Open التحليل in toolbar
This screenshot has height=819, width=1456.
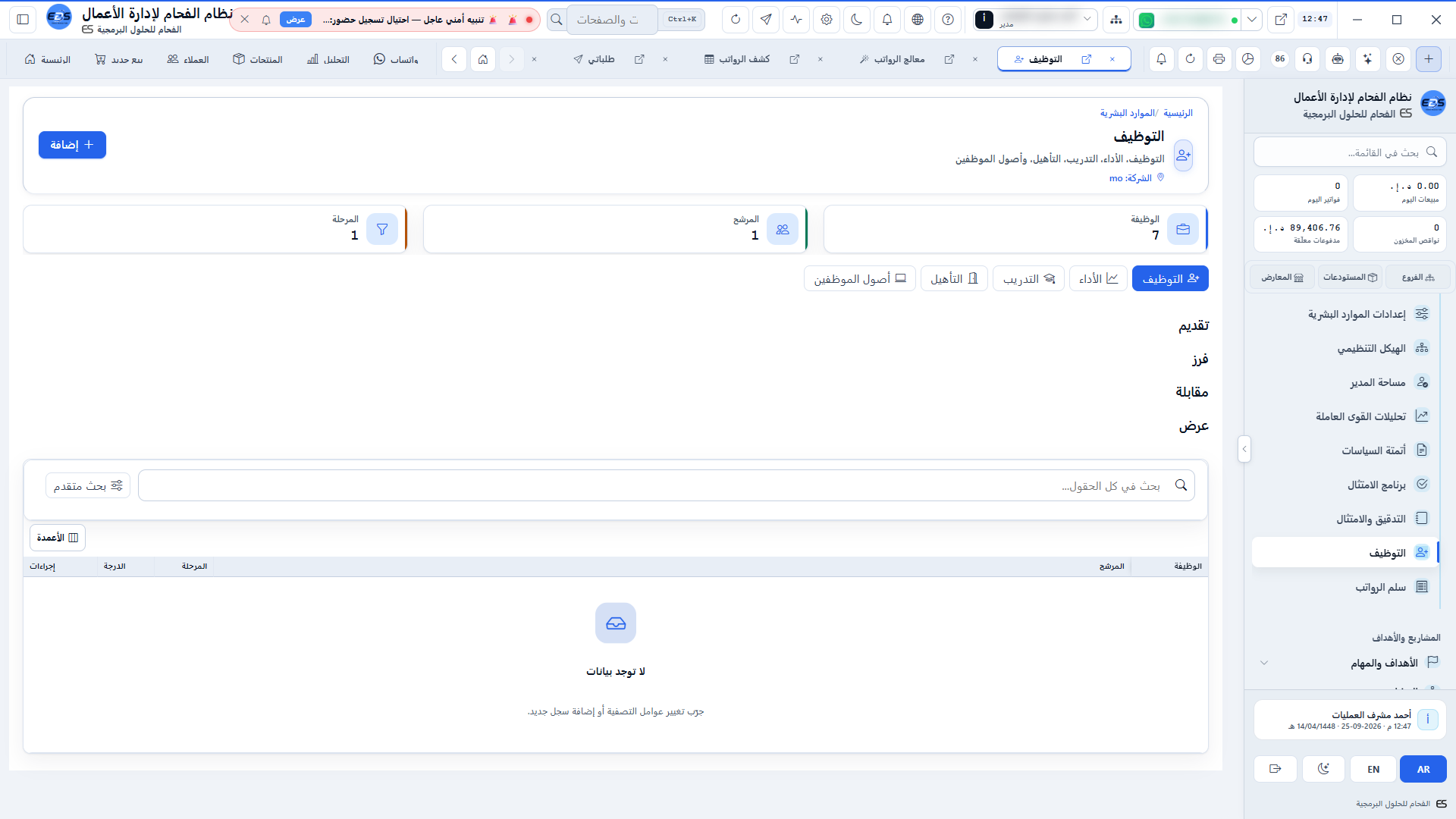click(x=328, y=59)
